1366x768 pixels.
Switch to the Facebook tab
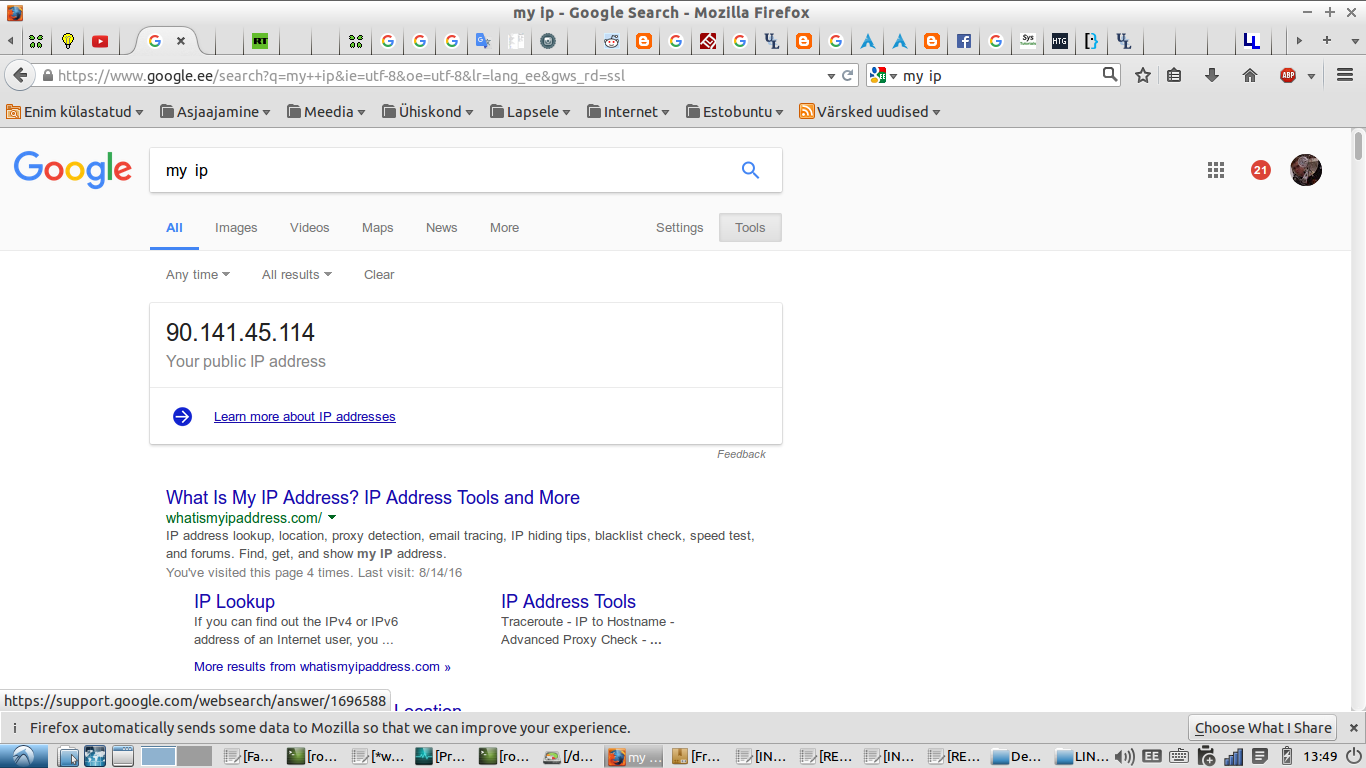[x=964, y=41]
